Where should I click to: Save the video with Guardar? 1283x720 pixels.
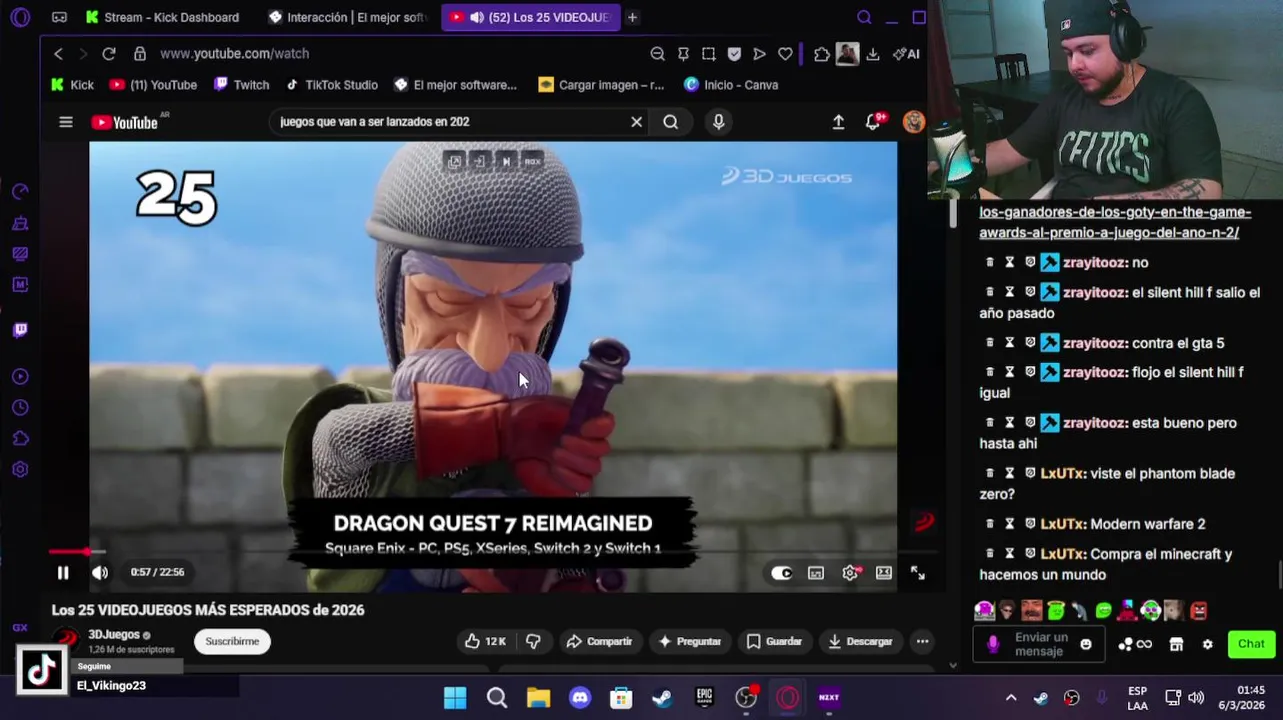[x=774, y=641]
